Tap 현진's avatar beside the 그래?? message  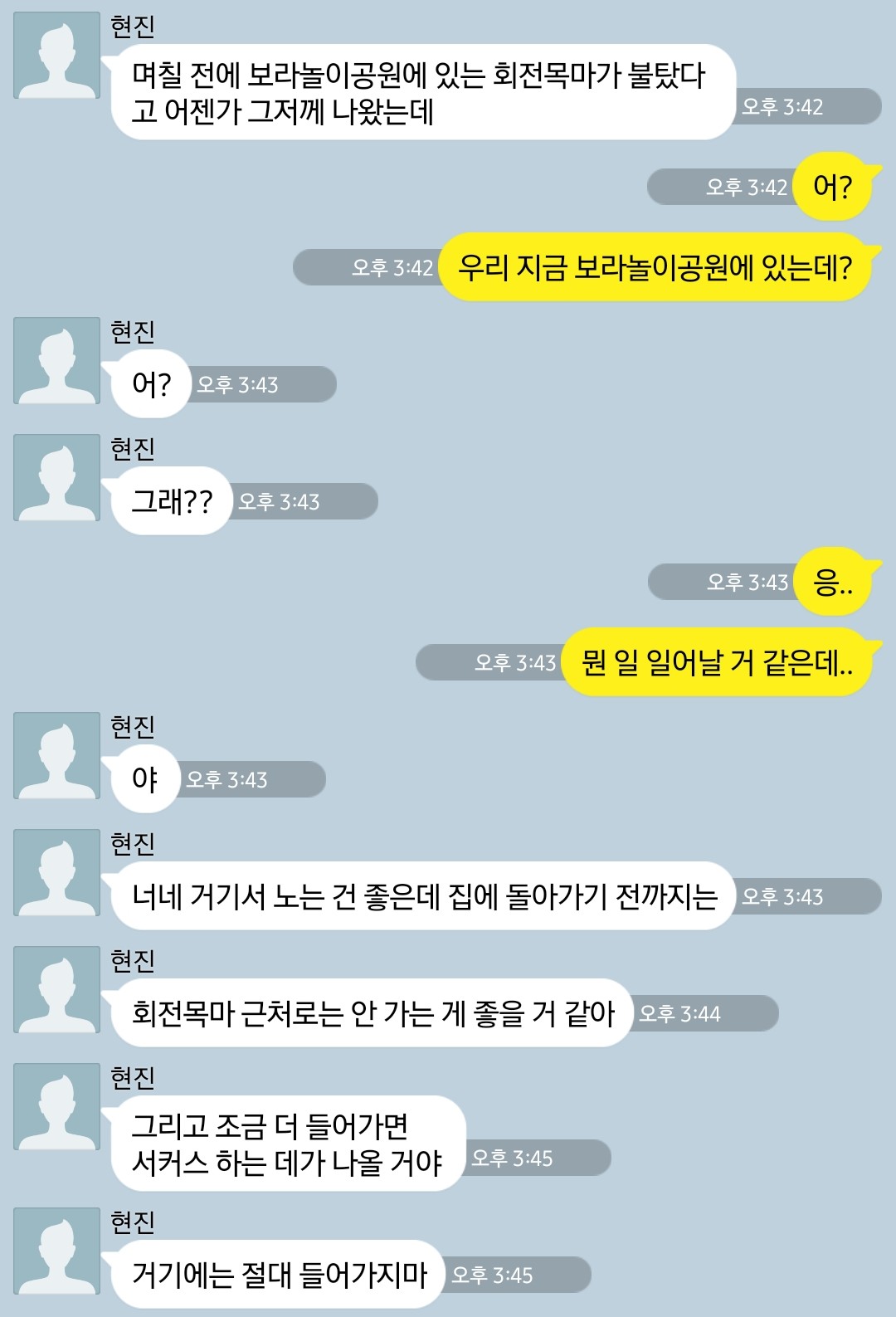click(x=56, y=478)
